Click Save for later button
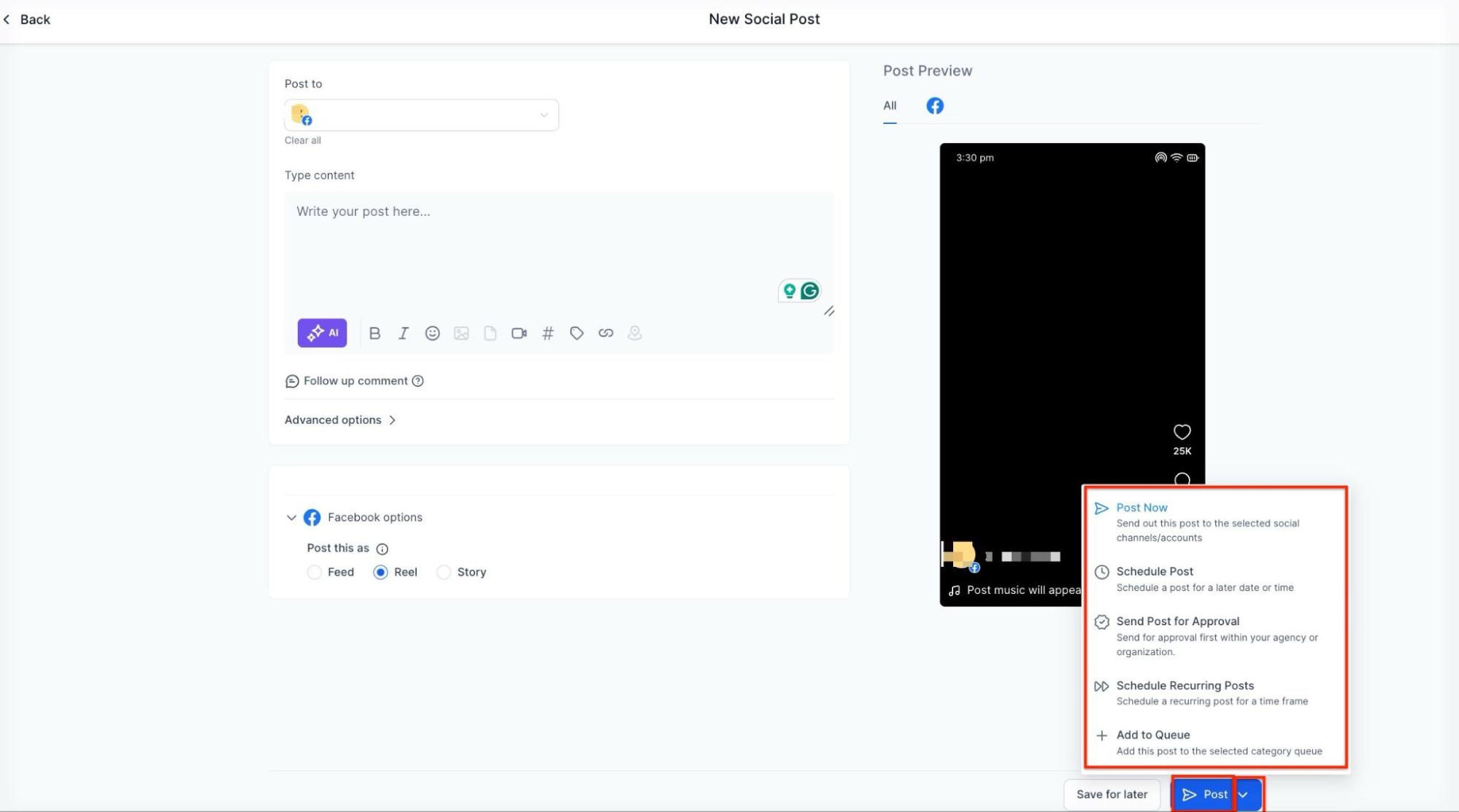 coord(1112,794)
